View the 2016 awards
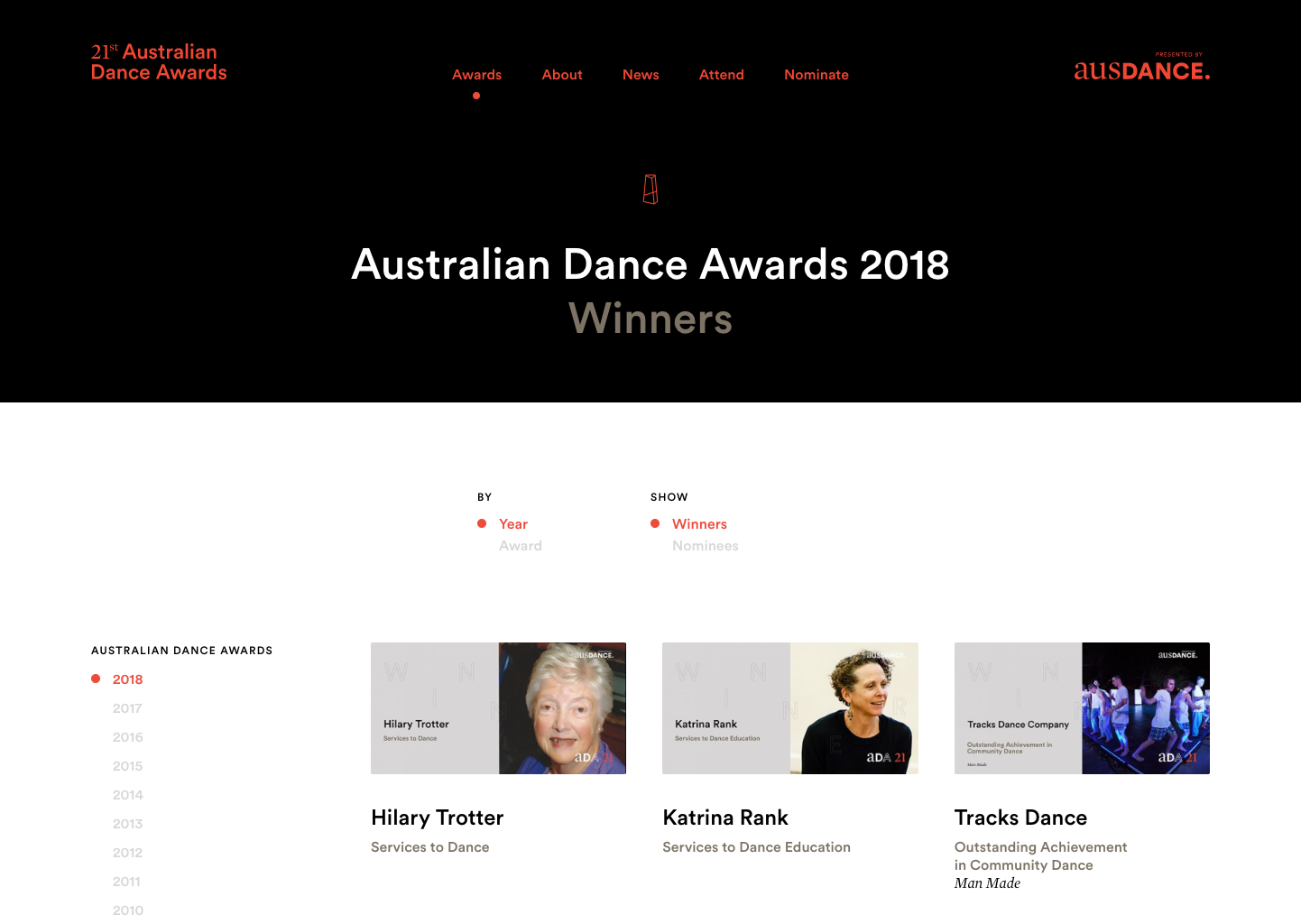 coord(128,737)
